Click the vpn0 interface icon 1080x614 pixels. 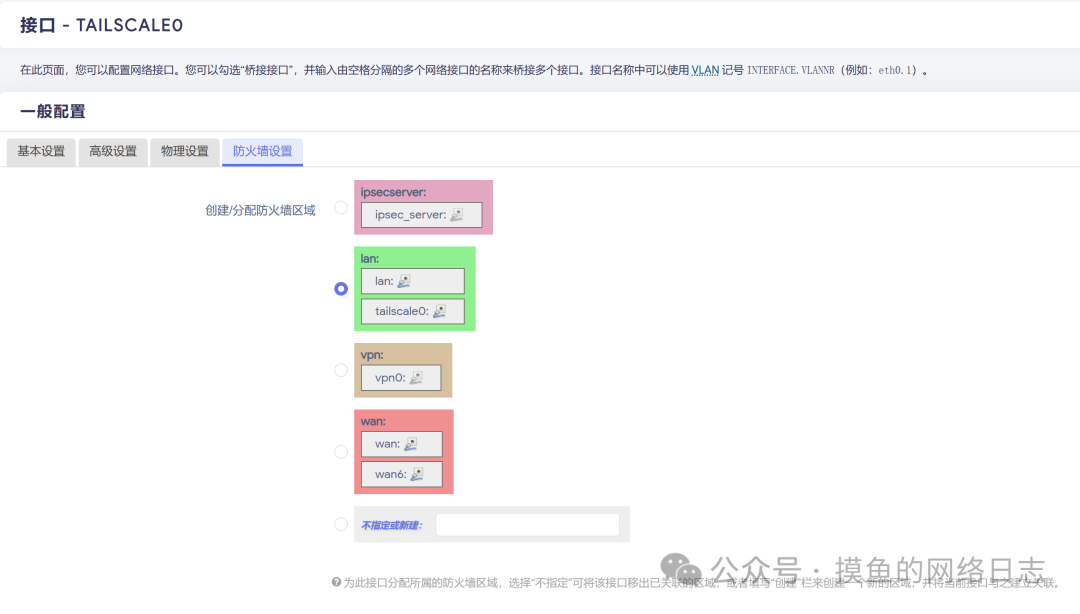click(x=416, y=378)
